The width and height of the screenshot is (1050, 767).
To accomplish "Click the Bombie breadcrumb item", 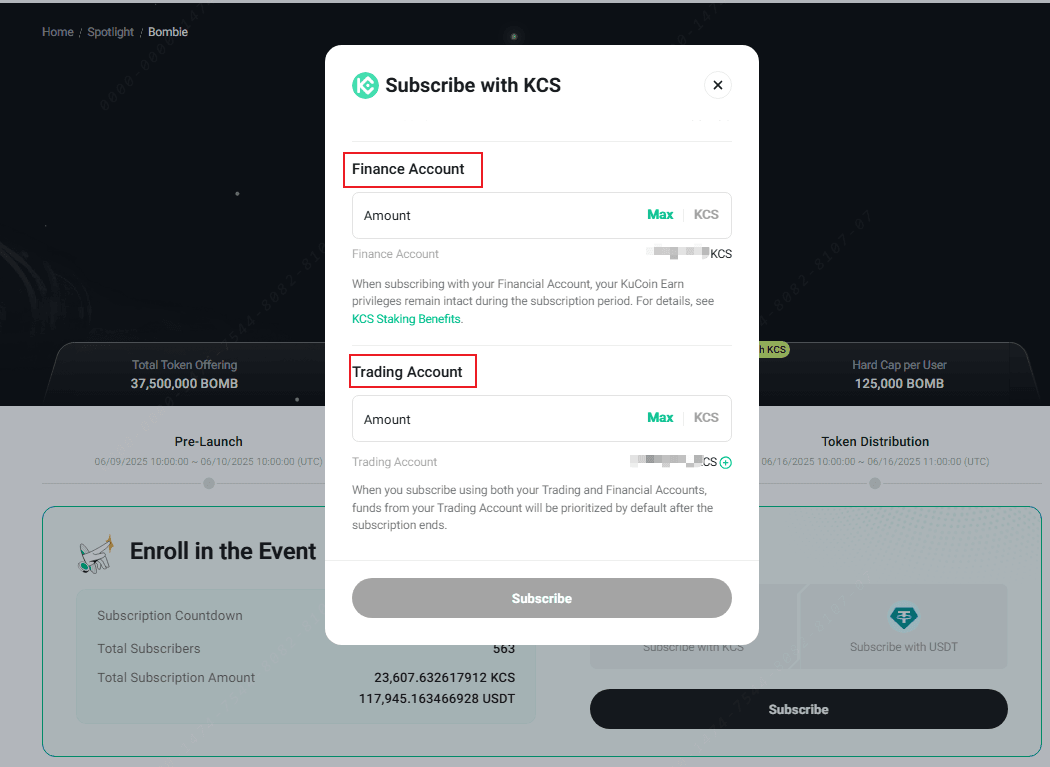I will pos(168,32).
